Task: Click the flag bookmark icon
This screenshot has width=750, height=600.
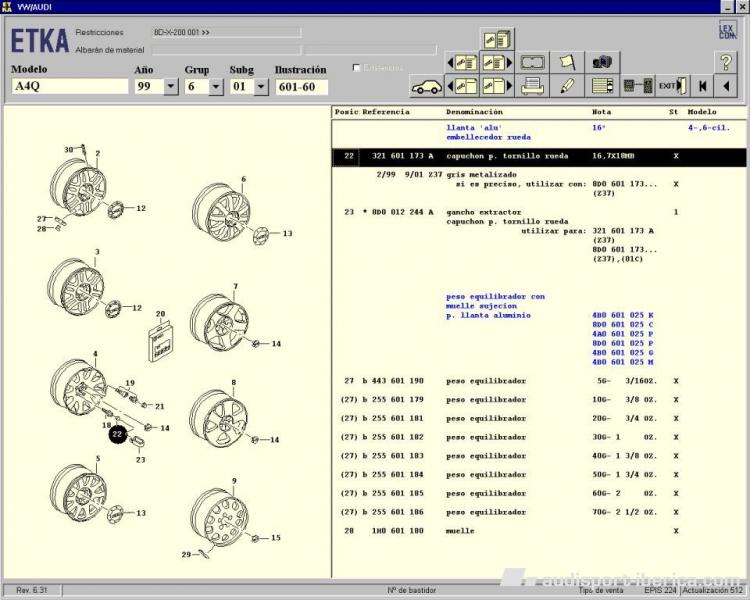Action: tap(567, 62)
